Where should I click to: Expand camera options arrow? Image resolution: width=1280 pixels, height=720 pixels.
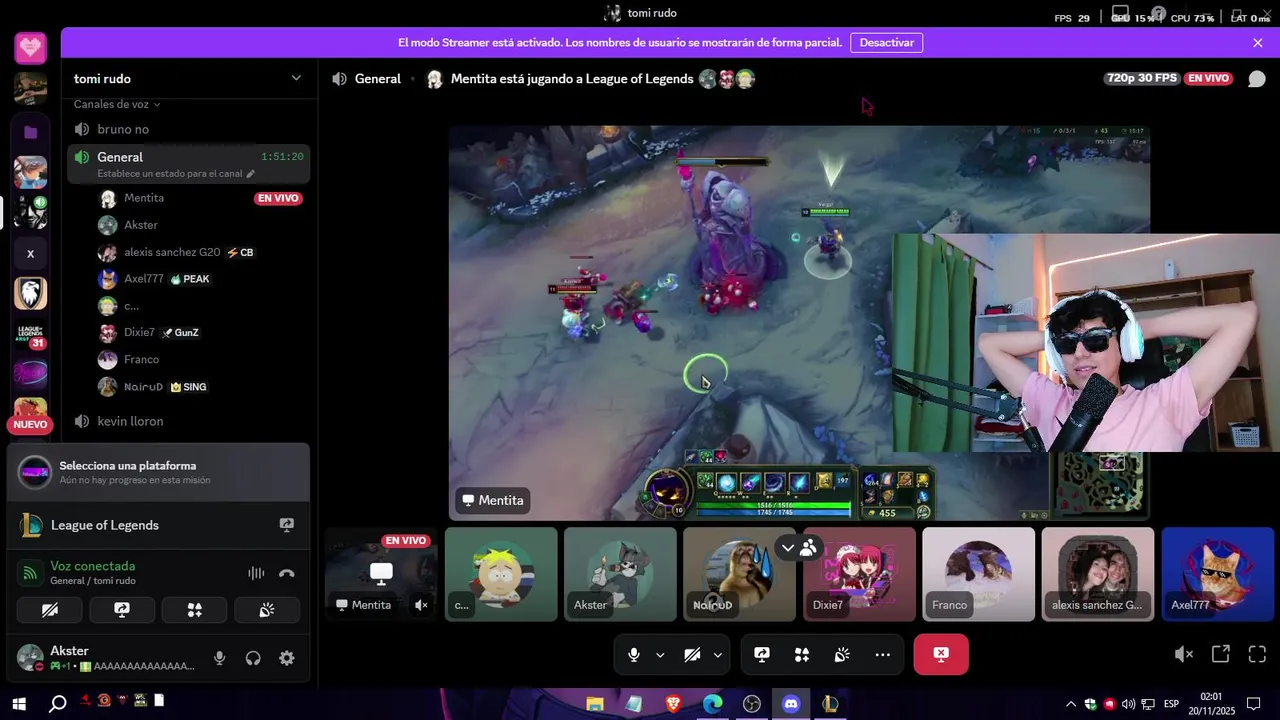(x=718, y=655)
